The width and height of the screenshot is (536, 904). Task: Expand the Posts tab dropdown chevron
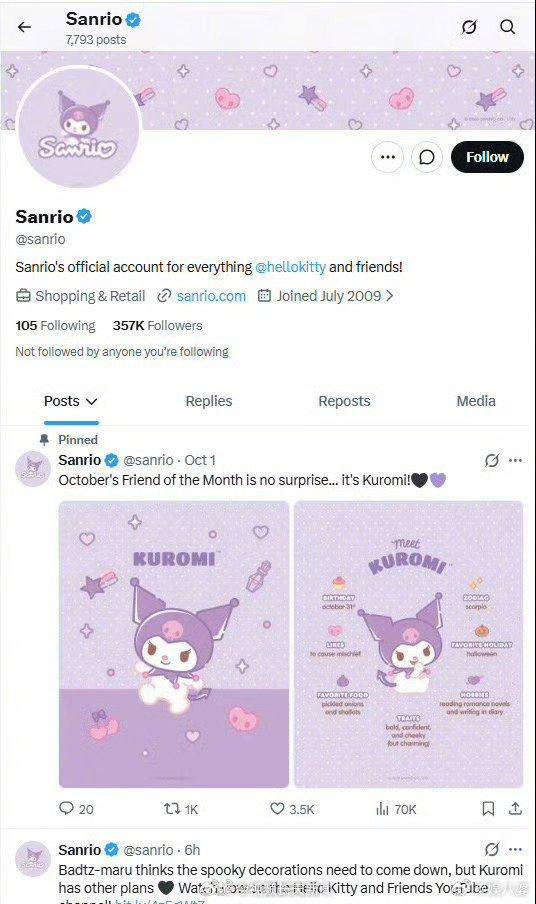(x=91, y=401)
